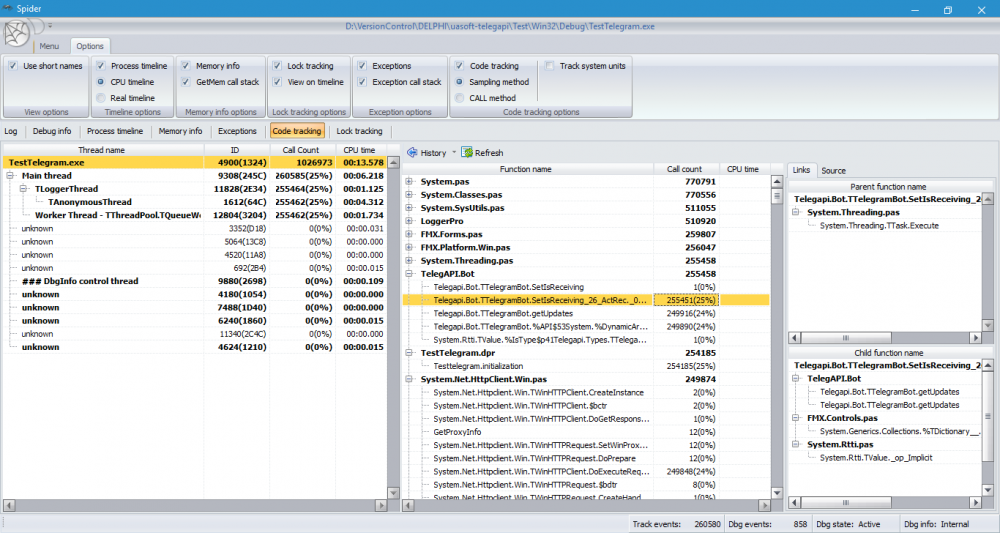Select the DbgInfo control thread row

195,281
